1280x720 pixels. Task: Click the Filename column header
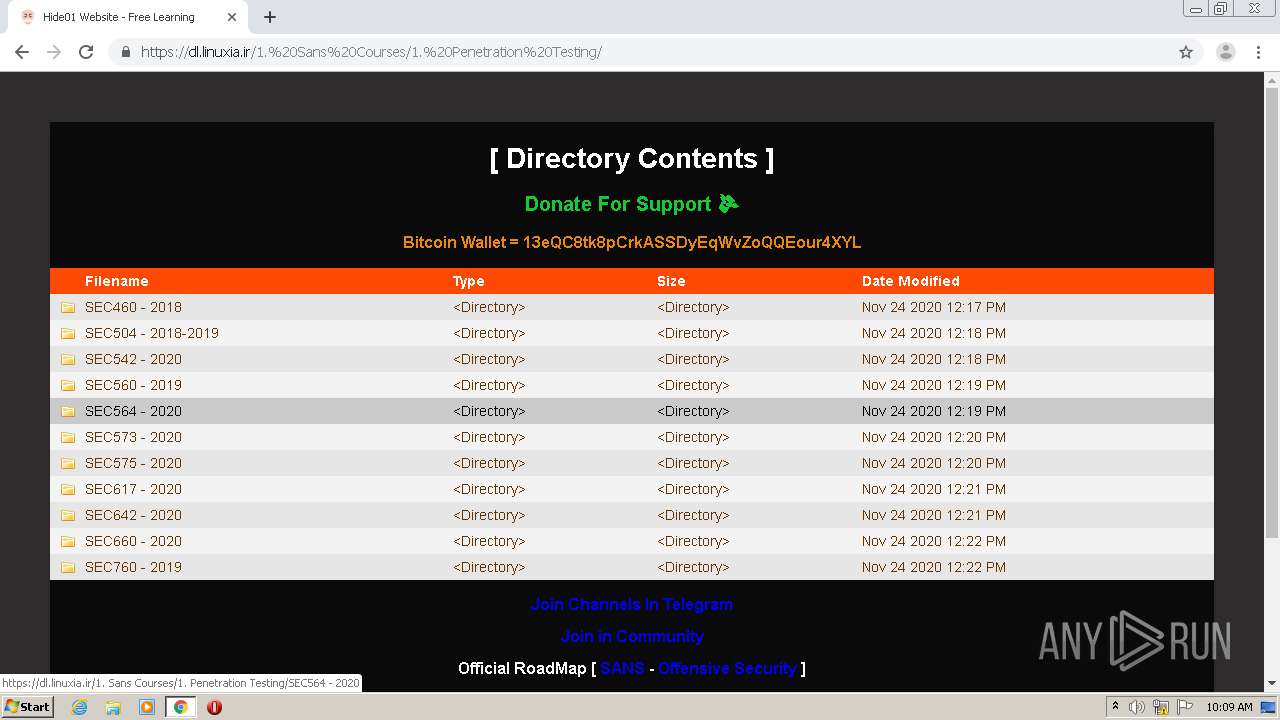tap(117, 281)
